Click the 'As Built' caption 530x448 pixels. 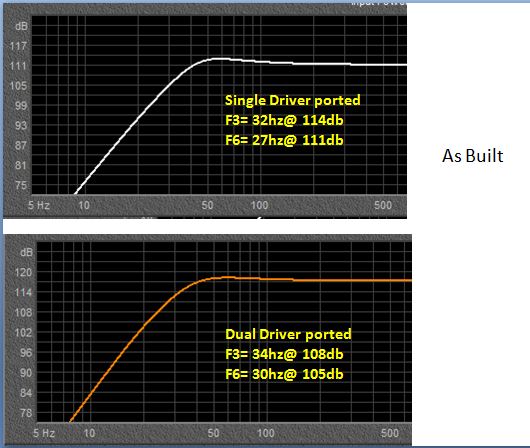point(473,156)
